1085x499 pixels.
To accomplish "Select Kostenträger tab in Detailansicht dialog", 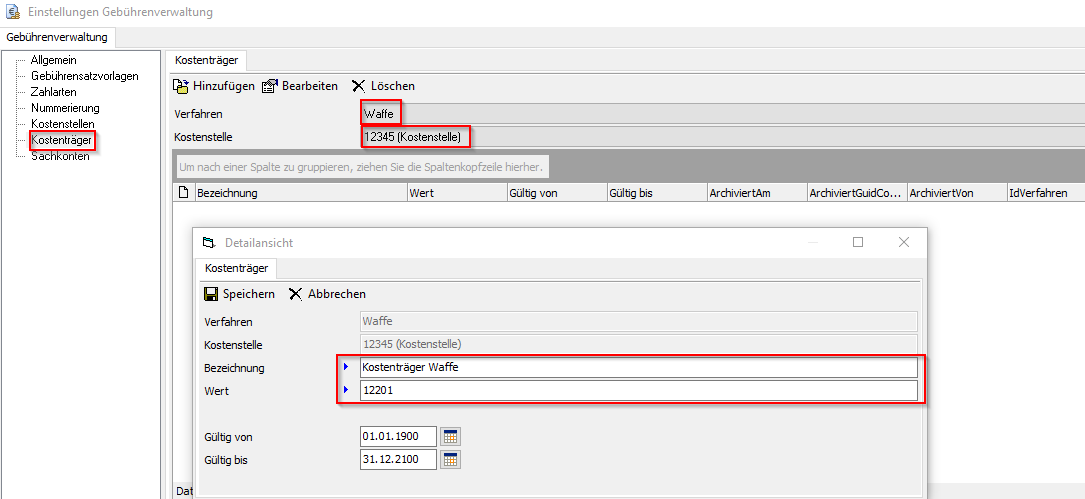I will (x=236, y=268).
